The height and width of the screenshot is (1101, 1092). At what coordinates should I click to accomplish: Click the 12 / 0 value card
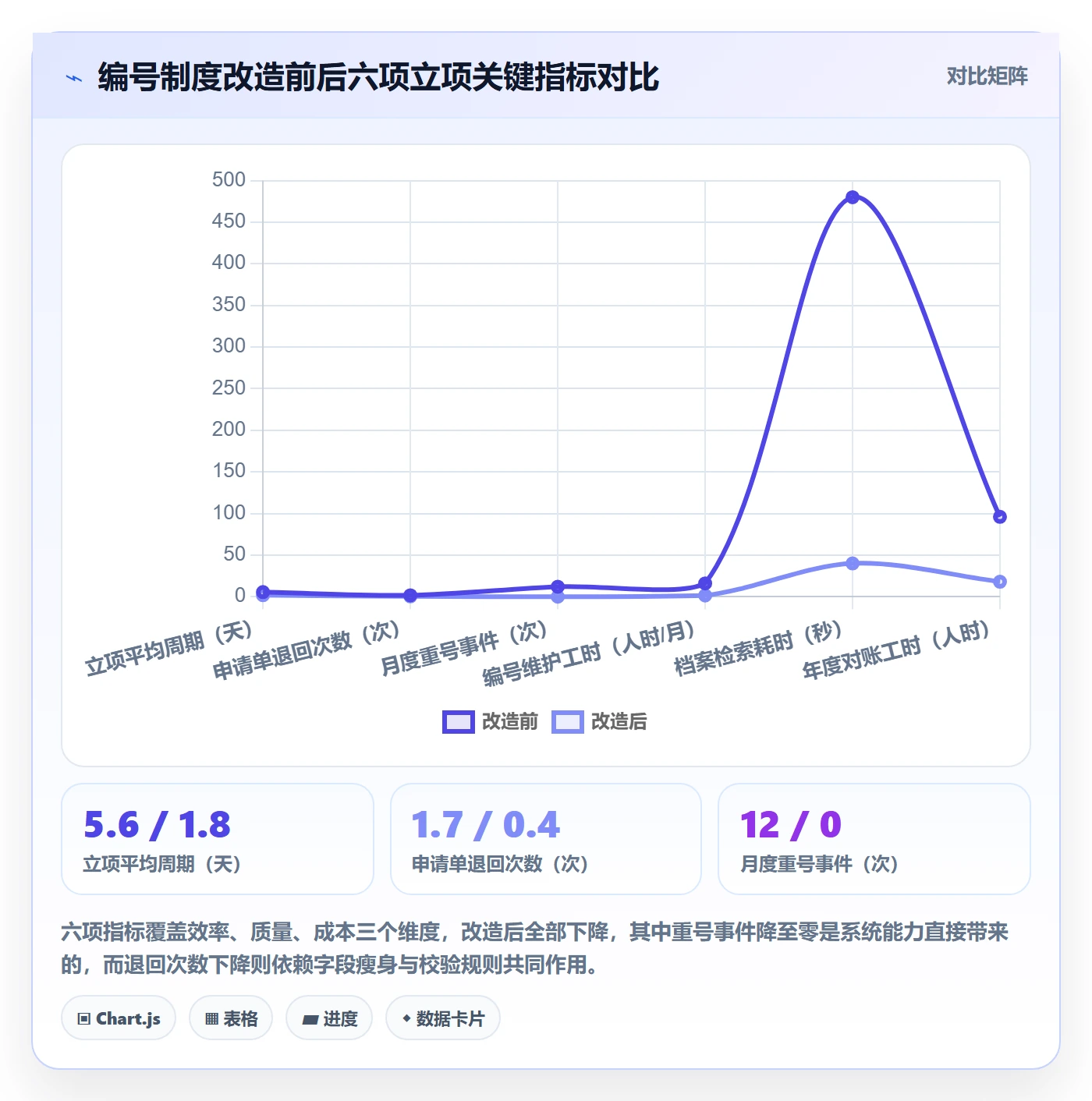[x=874, y=839]
